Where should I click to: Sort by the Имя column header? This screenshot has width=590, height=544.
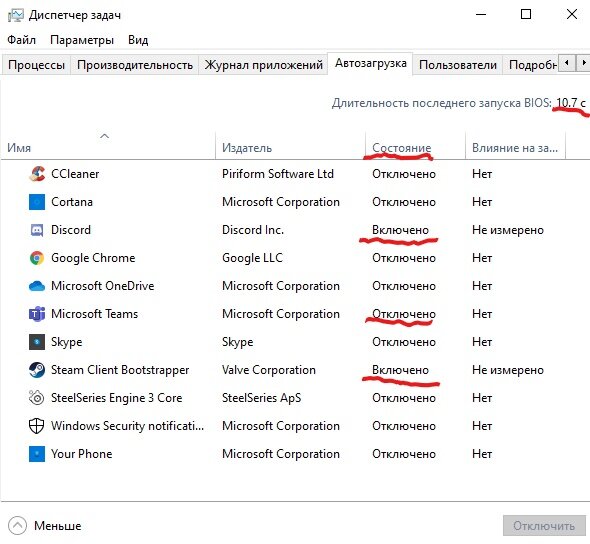click(x=19, y=148)
